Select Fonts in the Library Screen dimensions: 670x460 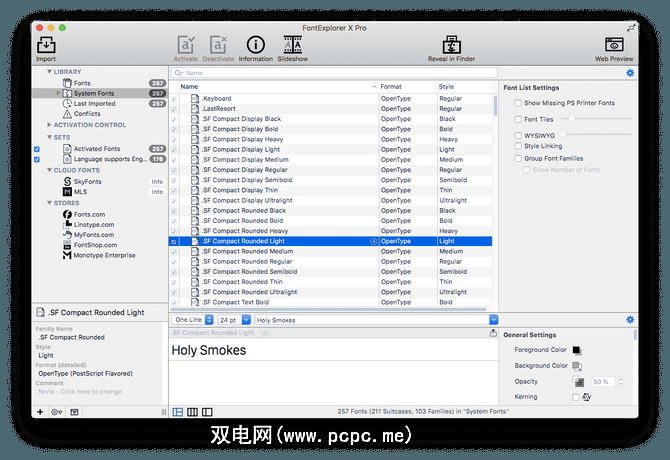pos(82,83)
